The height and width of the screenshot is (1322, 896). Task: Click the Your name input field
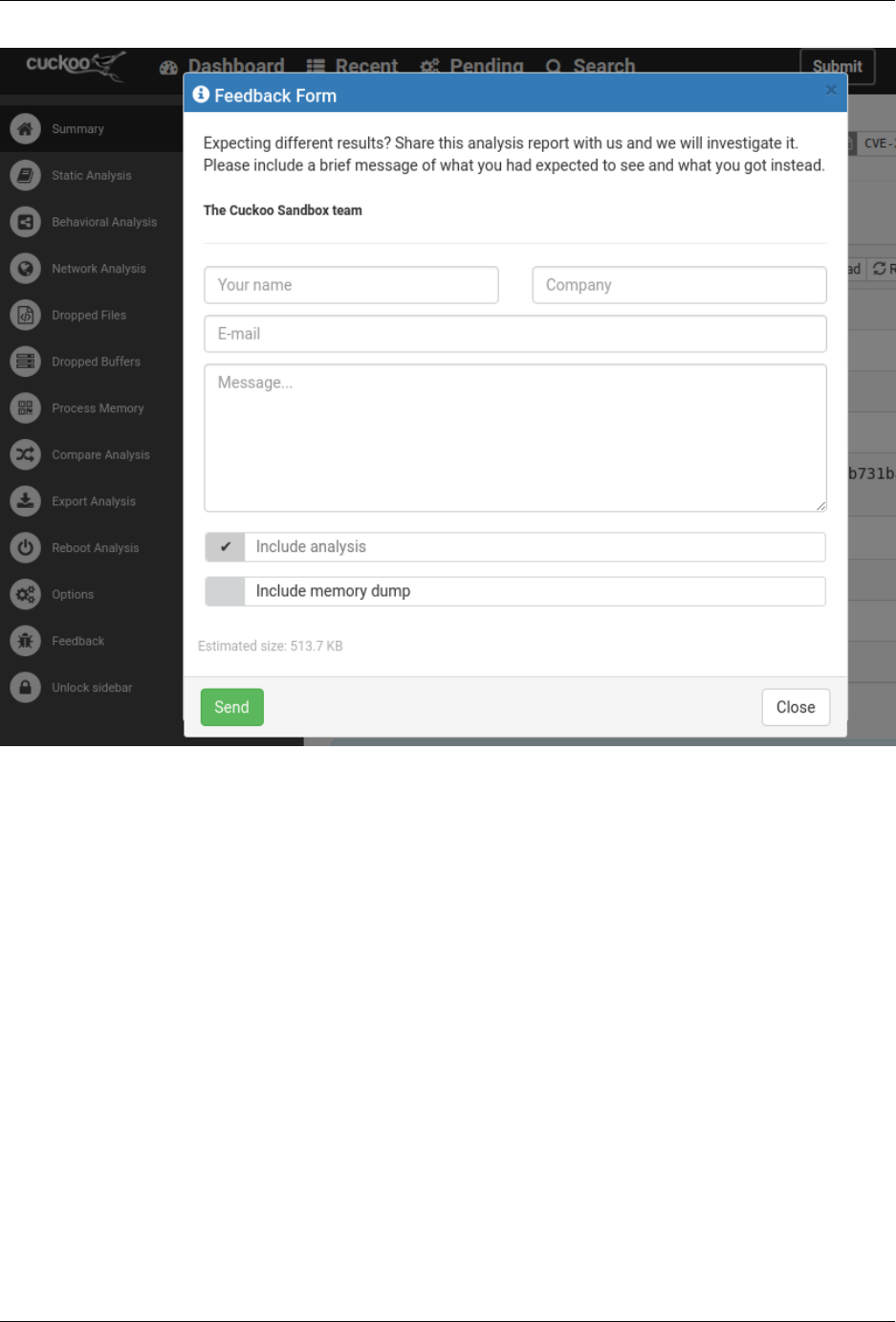(351, 285)
